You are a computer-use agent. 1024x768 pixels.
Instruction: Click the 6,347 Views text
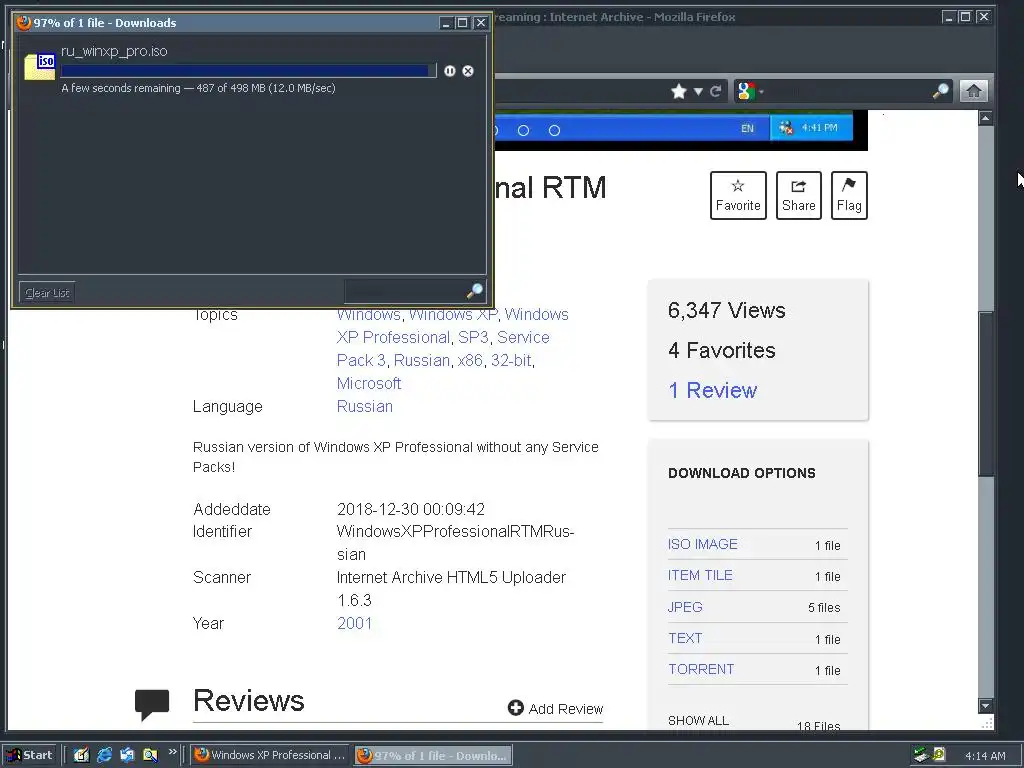pyautogui.click(x=726, y=310)
